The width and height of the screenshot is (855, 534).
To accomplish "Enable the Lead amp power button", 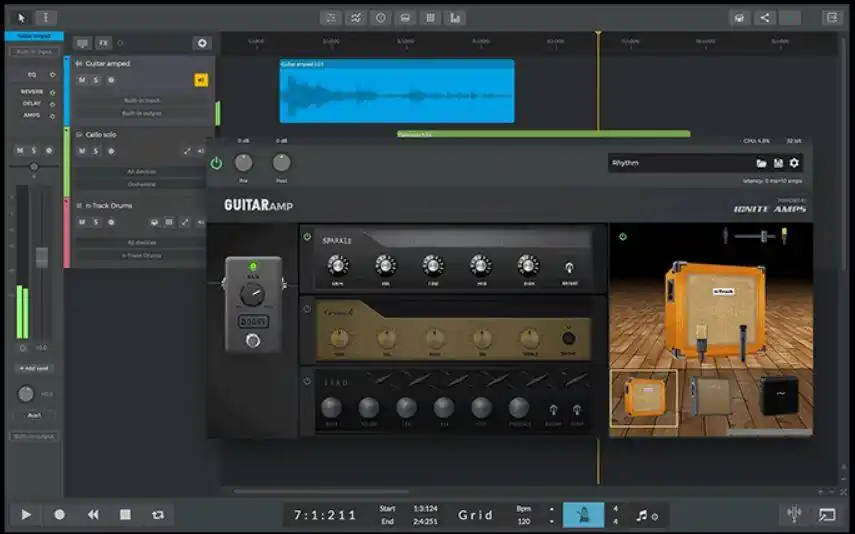I will coord(307,381).
